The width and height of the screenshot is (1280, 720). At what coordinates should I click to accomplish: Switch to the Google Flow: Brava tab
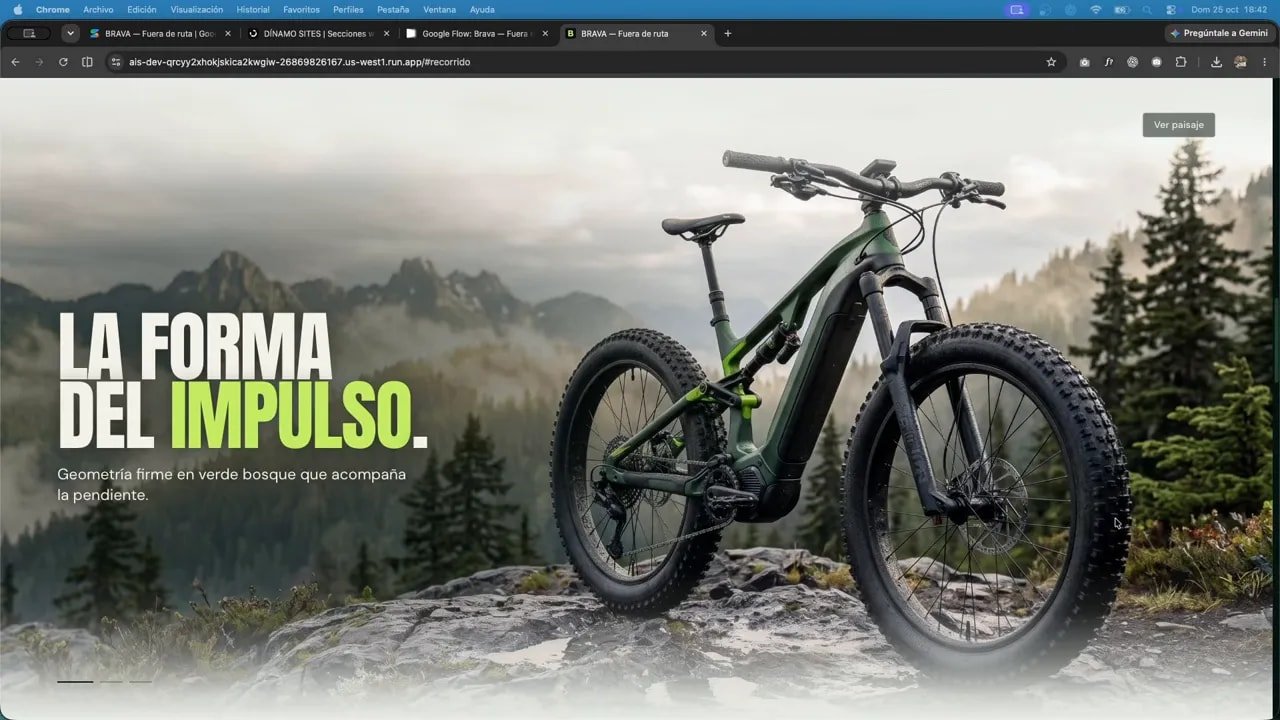click(477, 33)
